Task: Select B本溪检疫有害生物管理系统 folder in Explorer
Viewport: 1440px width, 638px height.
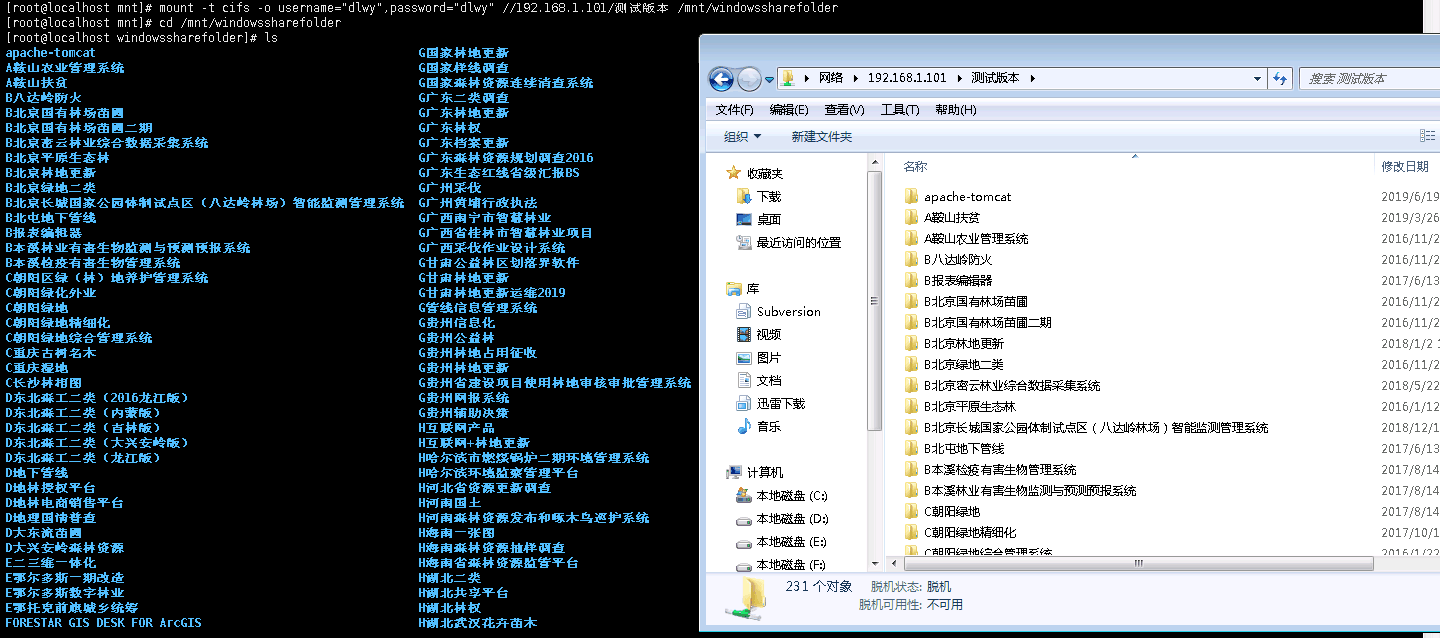Action: (x=1000, y=469)
